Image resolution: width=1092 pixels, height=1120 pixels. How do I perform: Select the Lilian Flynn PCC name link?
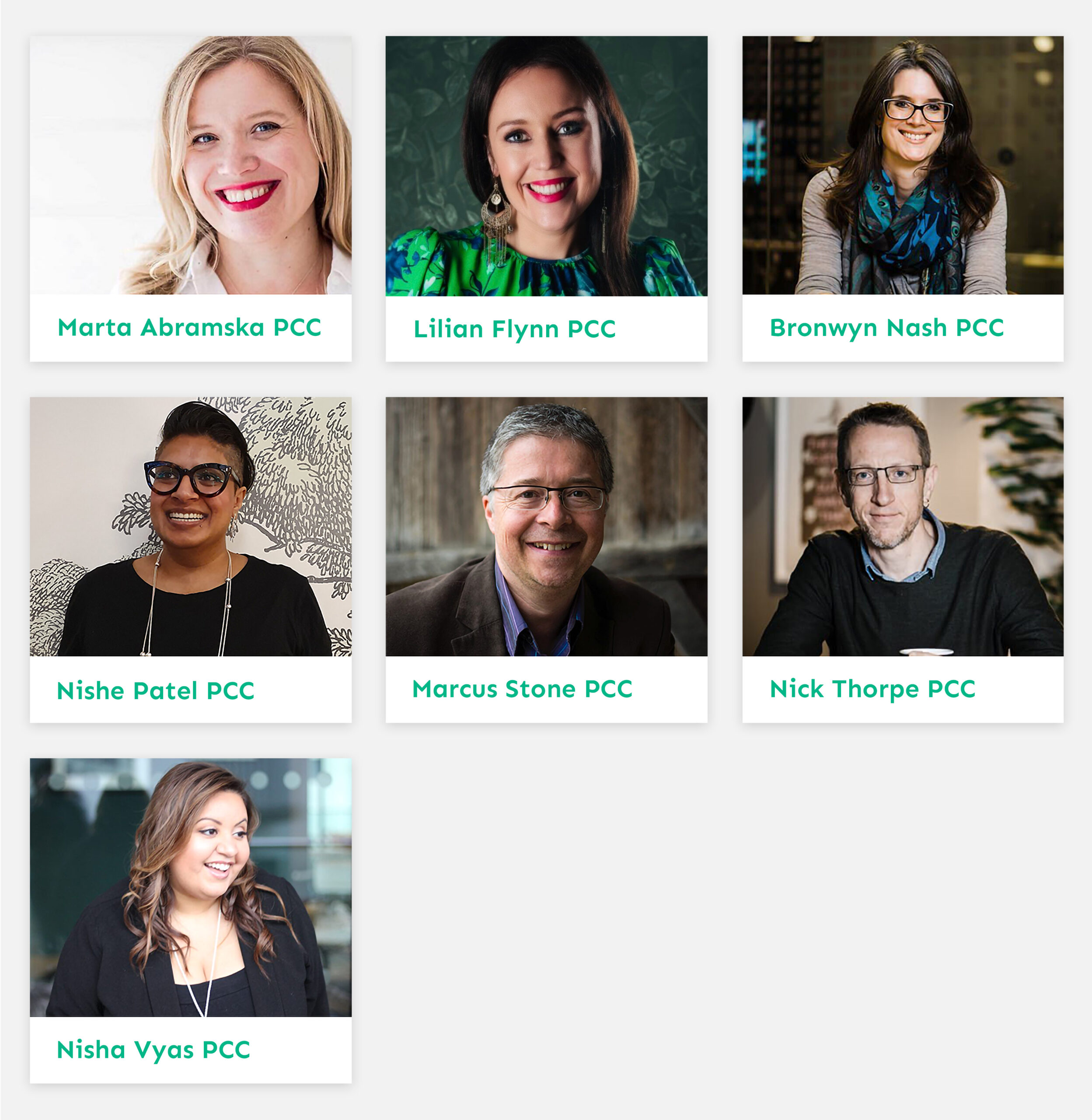(x=514, y=329)
